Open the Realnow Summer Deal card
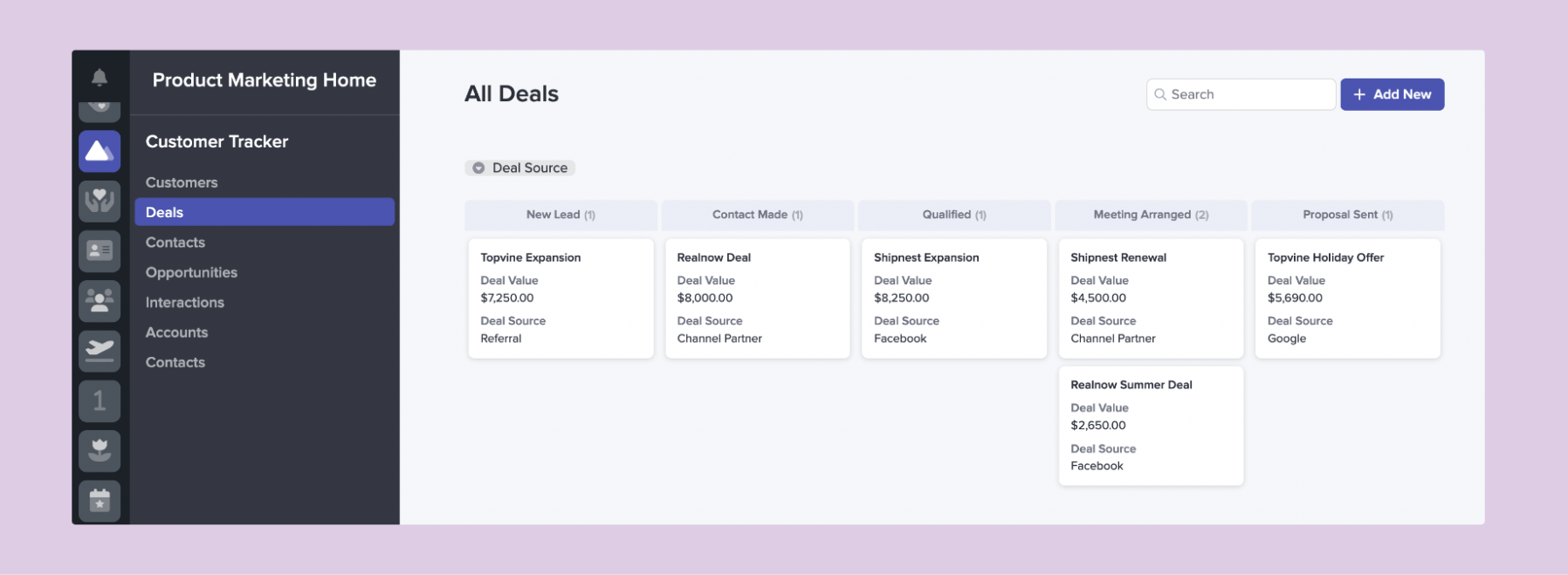Image resolution: width=1568 pixels, height=575 pixels. tap(1151, 425)
